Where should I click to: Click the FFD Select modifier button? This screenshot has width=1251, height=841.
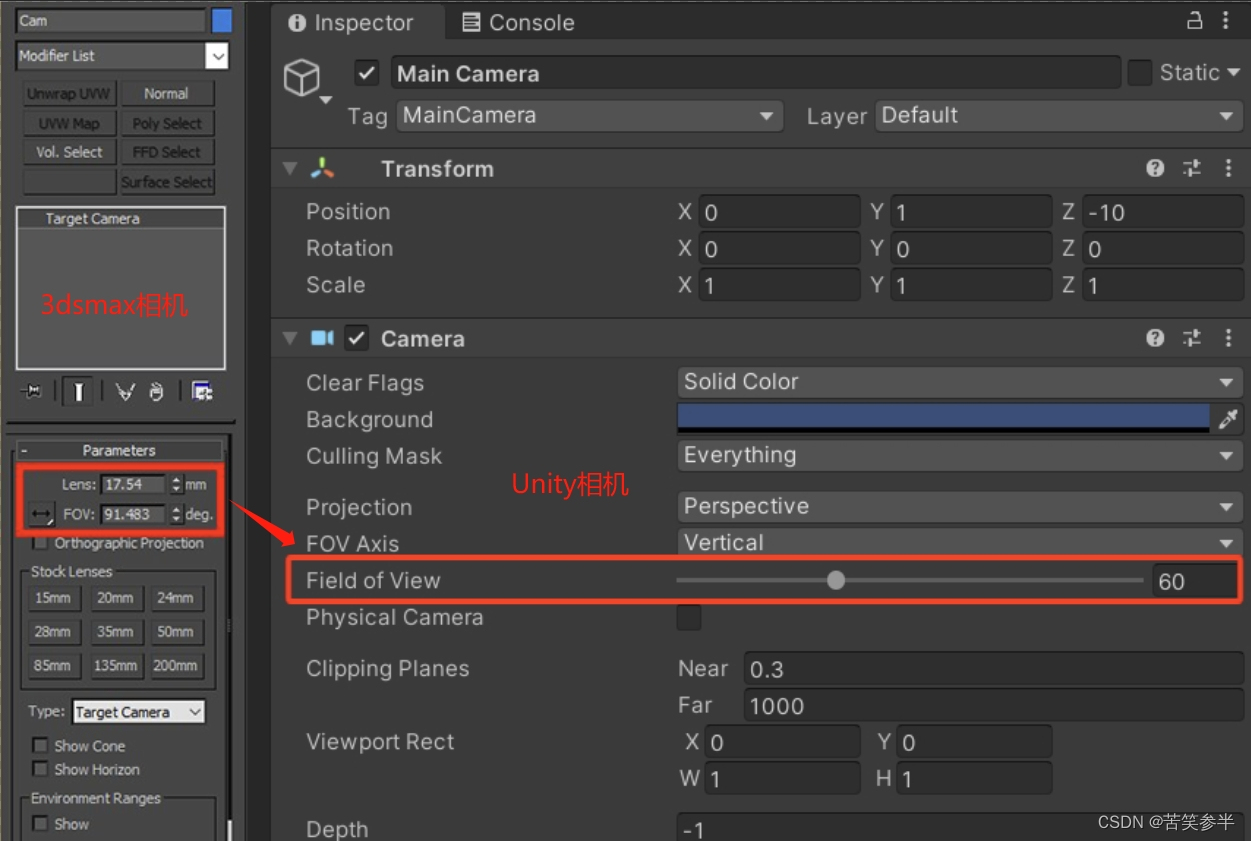[x=167, y=152]
